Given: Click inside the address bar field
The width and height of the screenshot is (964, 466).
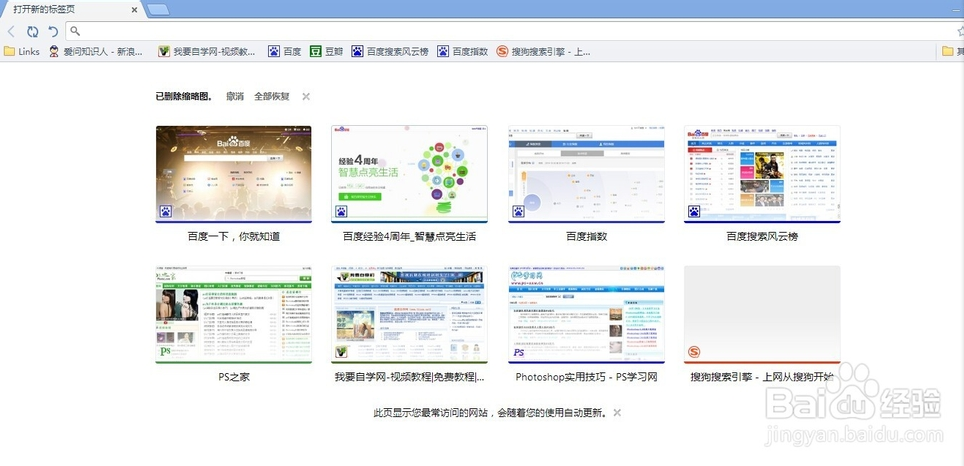Looking at the screenshot, I should (x=516, y=31).
